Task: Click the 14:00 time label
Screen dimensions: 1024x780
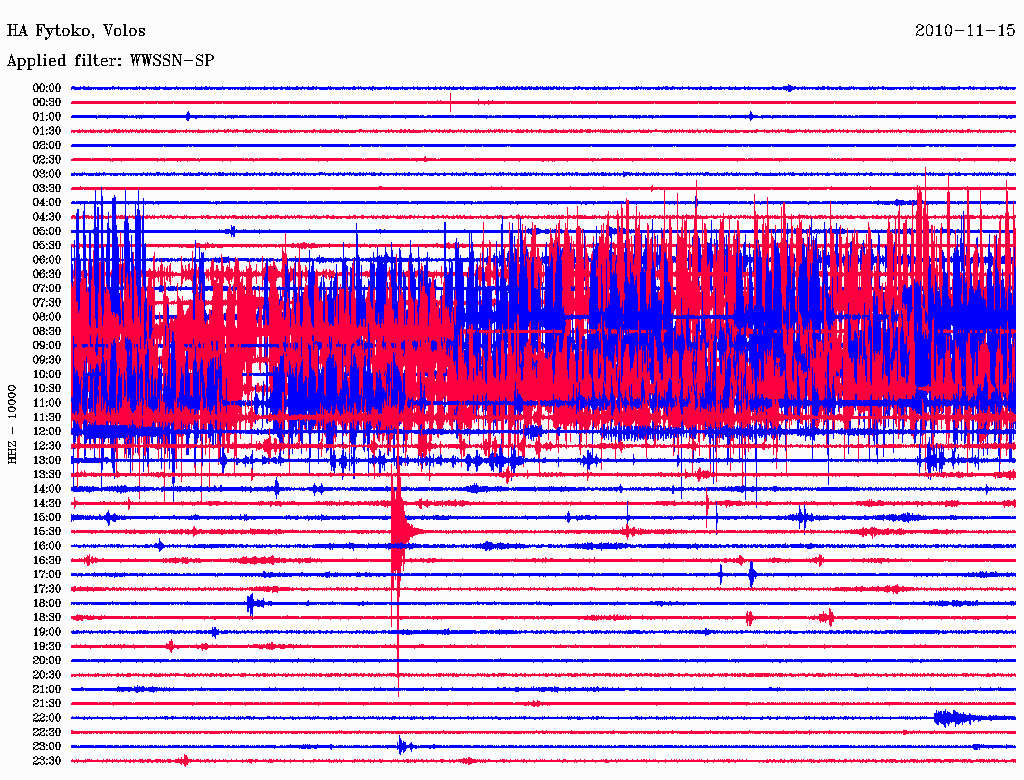Action: [x=47, y=489]
